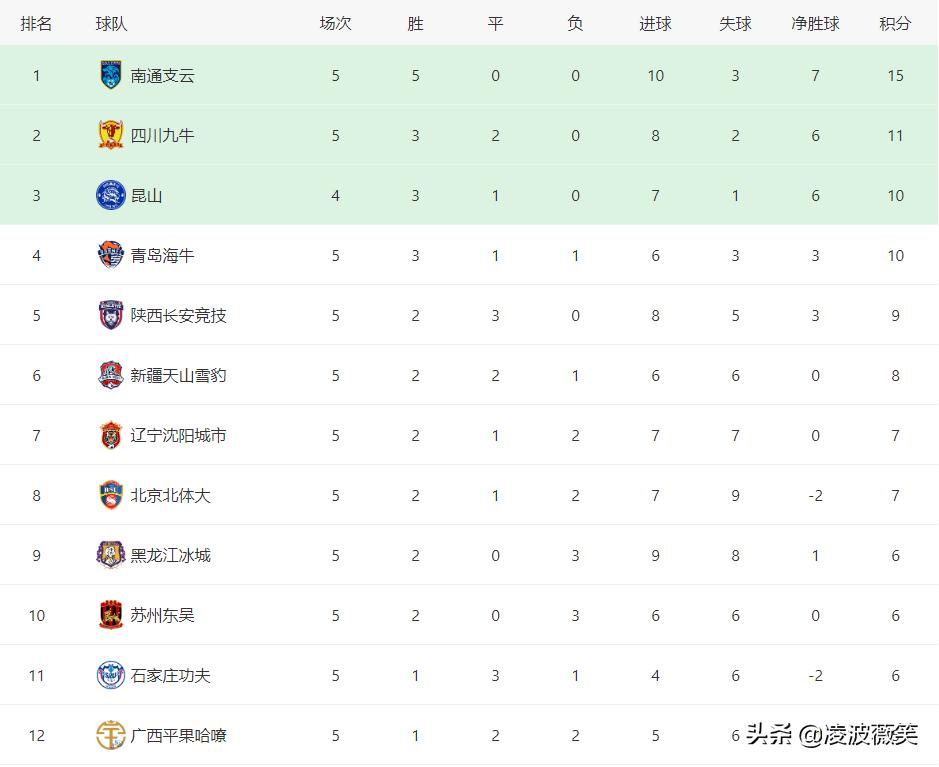Open the 青岛海牛 team name link
The image size is (939, 767).
(x=162, y=255)
